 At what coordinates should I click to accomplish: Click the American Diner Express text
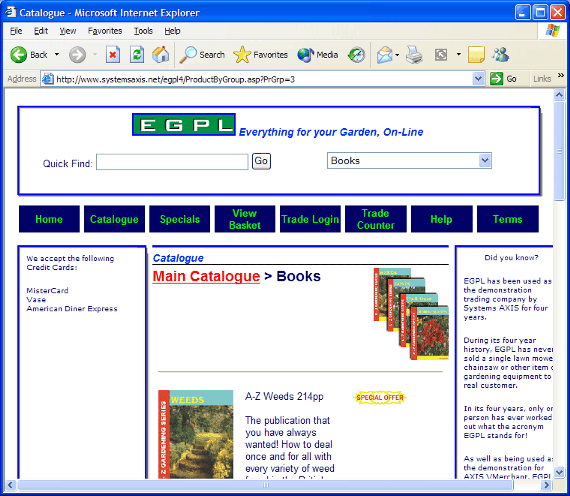coord(72,309)
